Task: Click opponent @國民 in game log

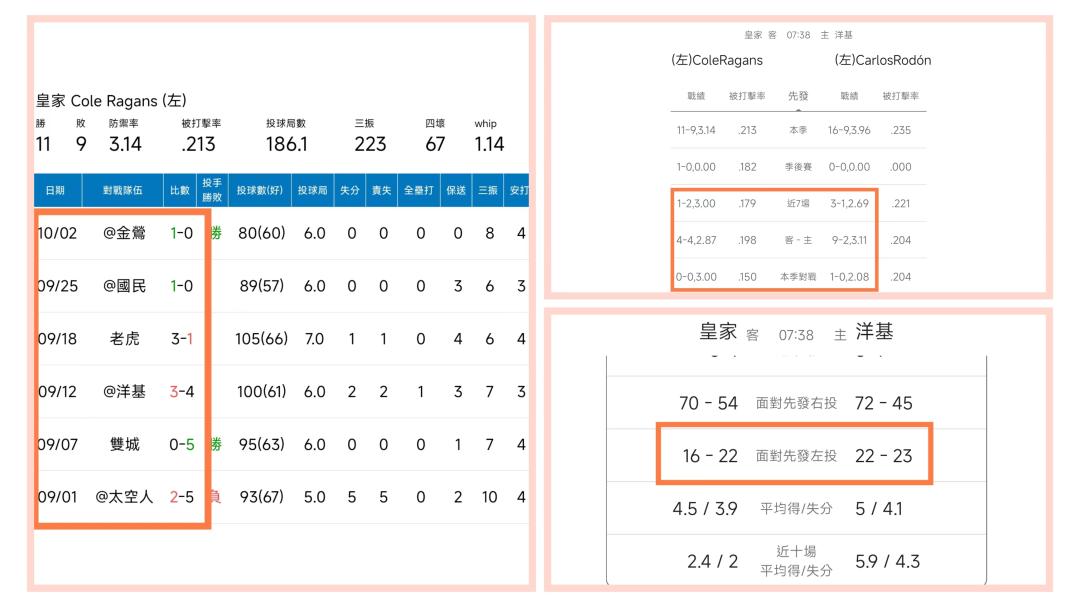Action: click(125, 286)
